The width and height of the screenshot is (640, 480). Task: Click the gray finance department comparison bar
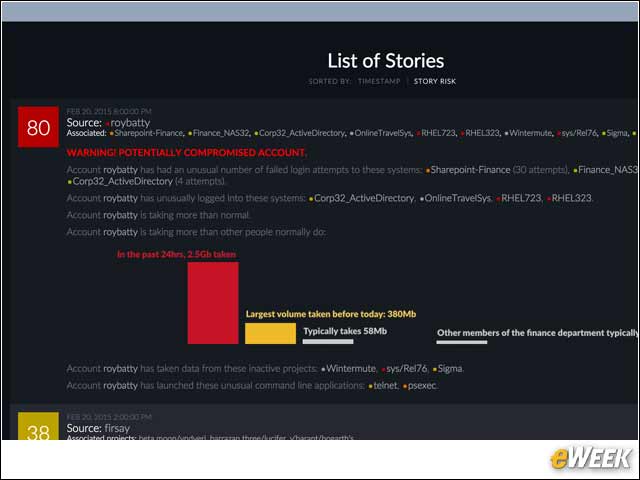(x=462, y=342)
